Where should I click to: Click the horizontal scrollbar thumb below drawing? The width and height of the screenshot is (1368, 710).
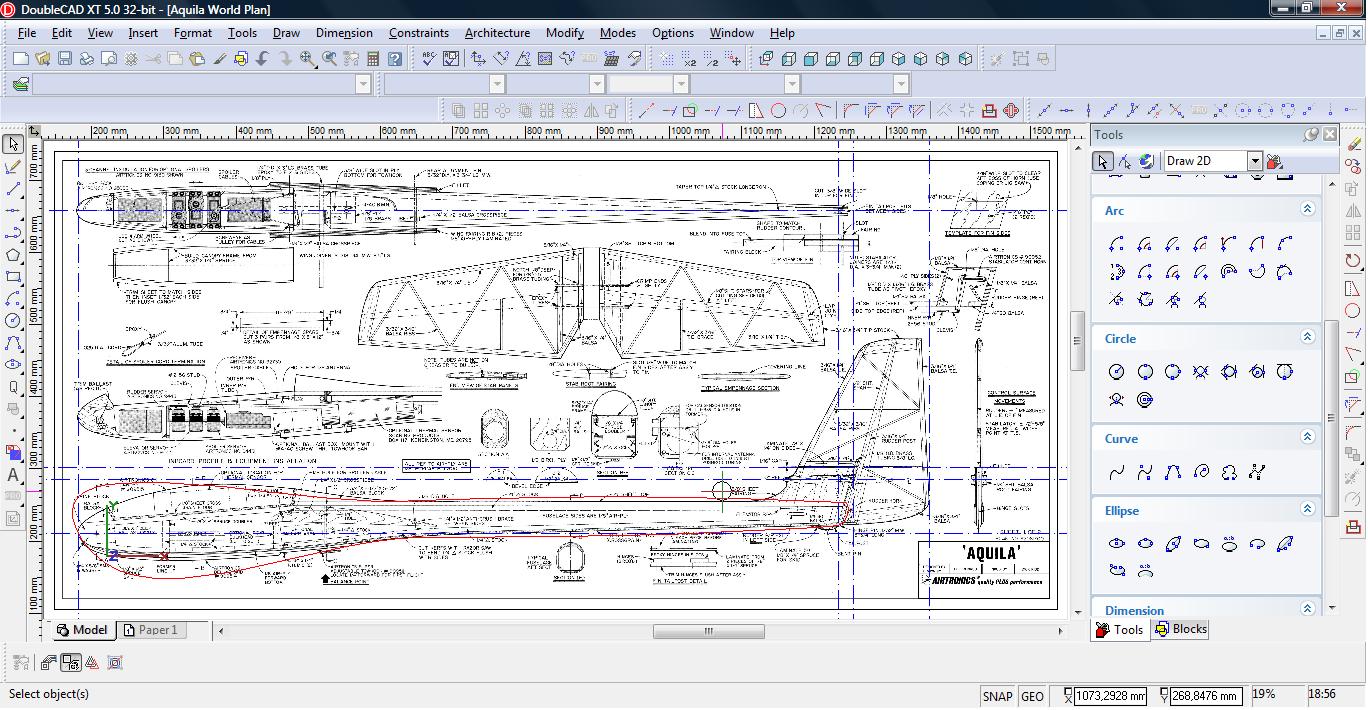708,631
